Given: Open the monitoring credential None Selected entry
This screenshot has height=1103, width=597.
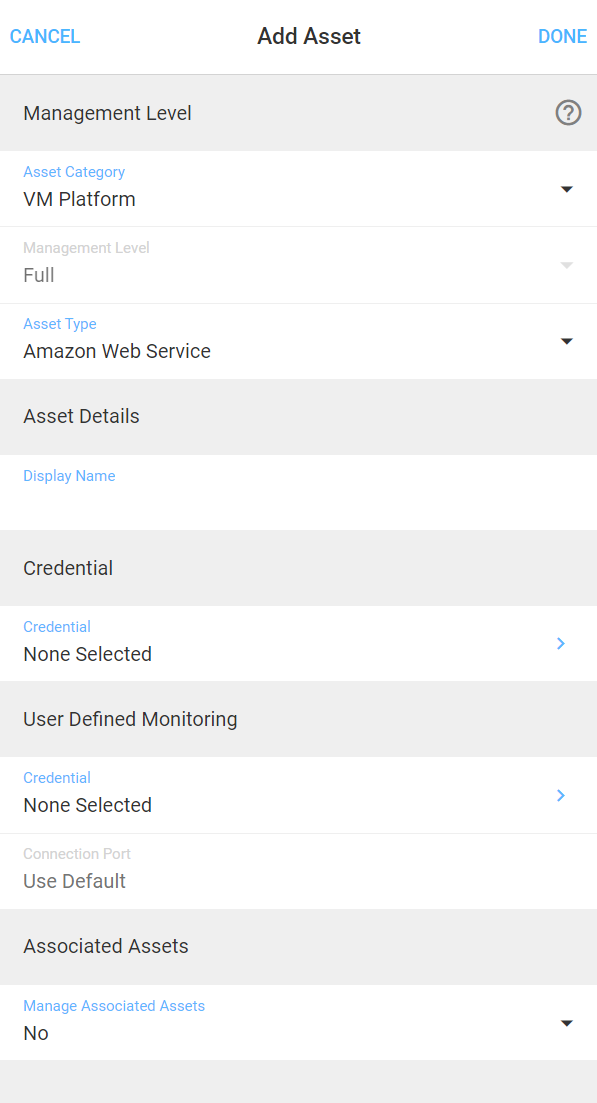Looking at the screenshot, I should click(x=298, y=795).
